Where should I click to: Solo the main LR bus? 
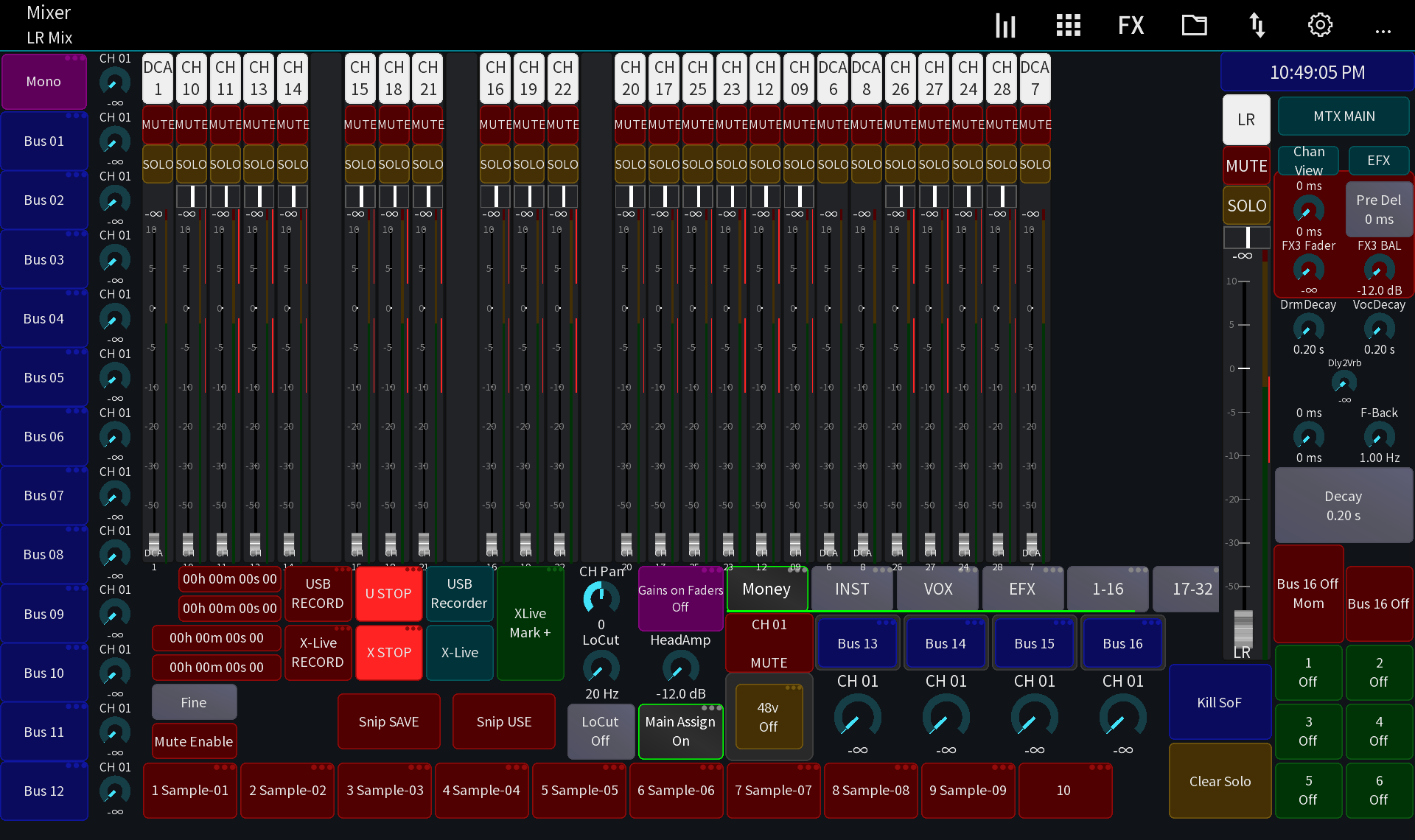[x=1246, y=206]
